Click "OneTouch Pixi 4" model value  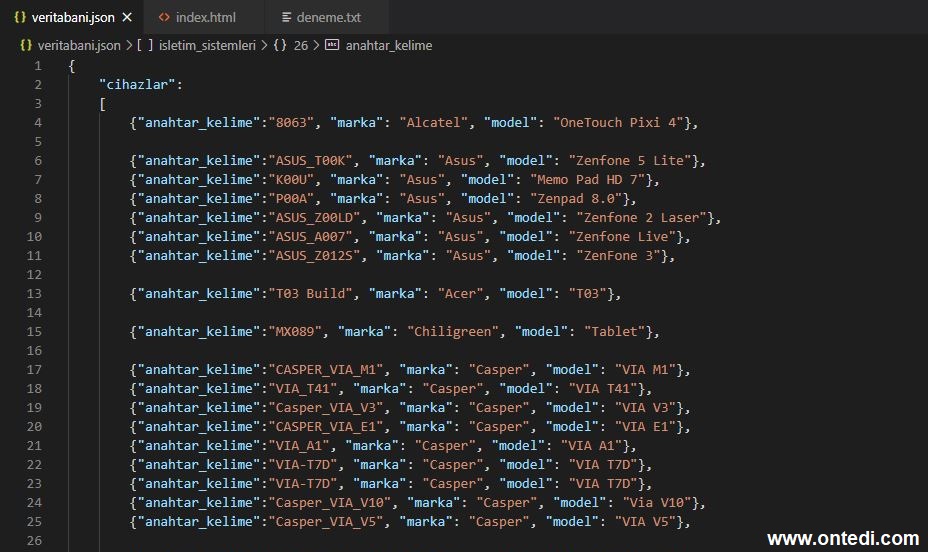pyautogui.click(x=618, y=122)
